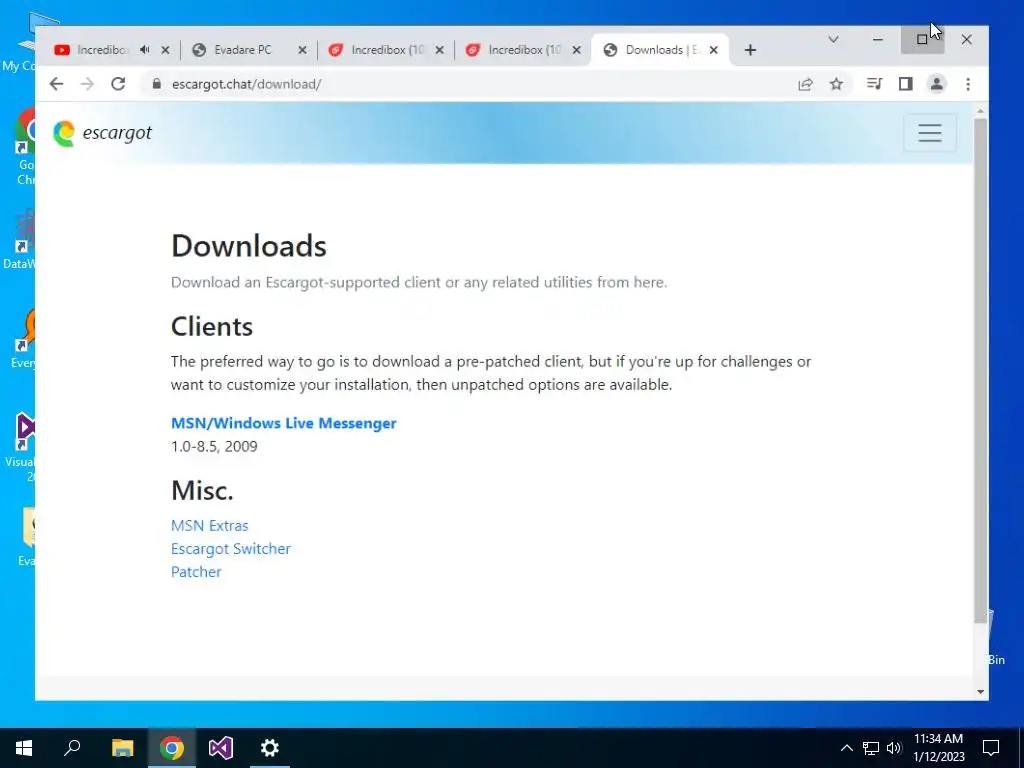Viewport: 1024px width, 768px height.
Task: Click the forward navigation arrow
Action: (x=87, y=84)
